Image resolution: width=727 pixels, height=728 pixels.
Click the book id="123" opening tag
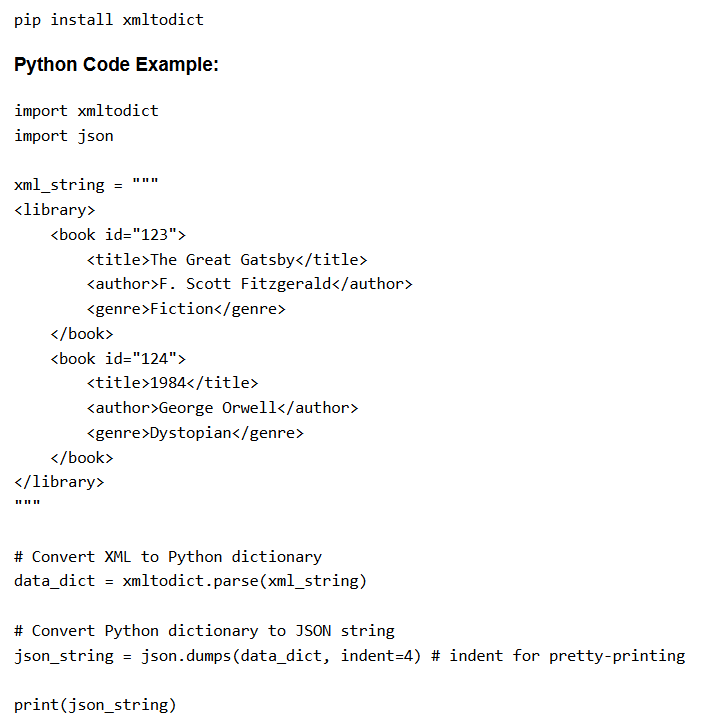(x=118, y=235)
